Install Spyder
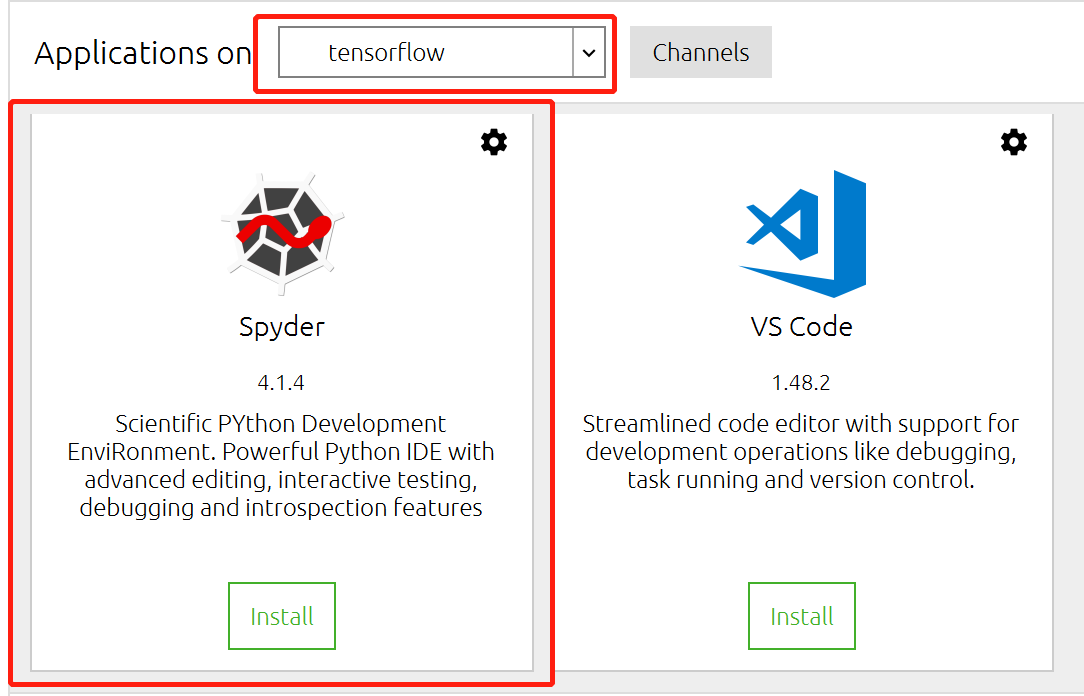 [282, 616]
